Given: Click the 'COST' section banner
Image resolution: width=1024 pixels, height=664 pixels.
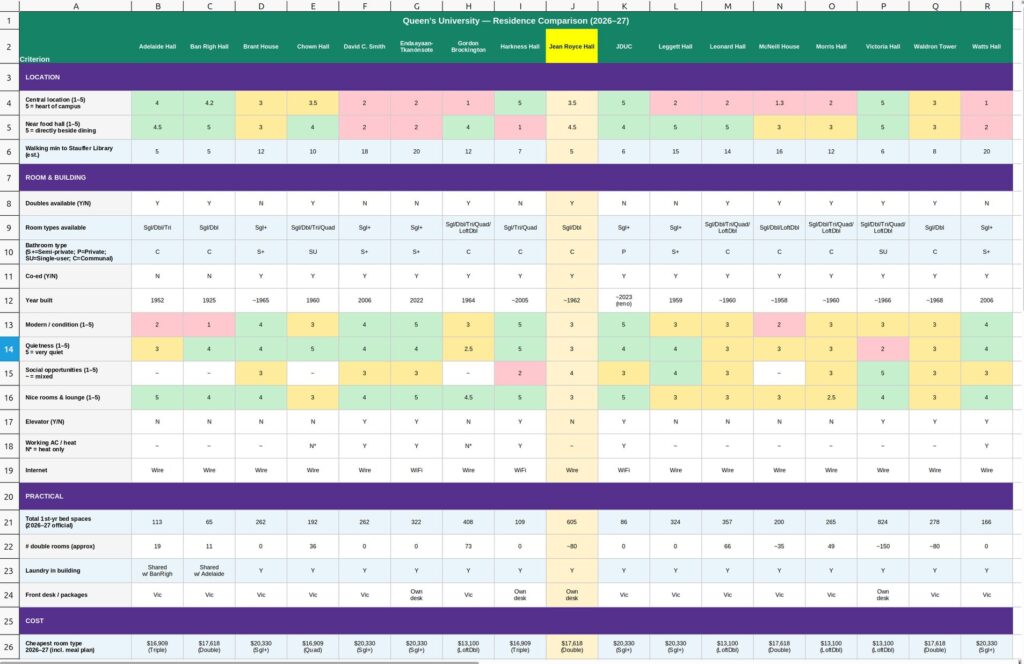Looking at the screenshot, I should tap(516, 621).
